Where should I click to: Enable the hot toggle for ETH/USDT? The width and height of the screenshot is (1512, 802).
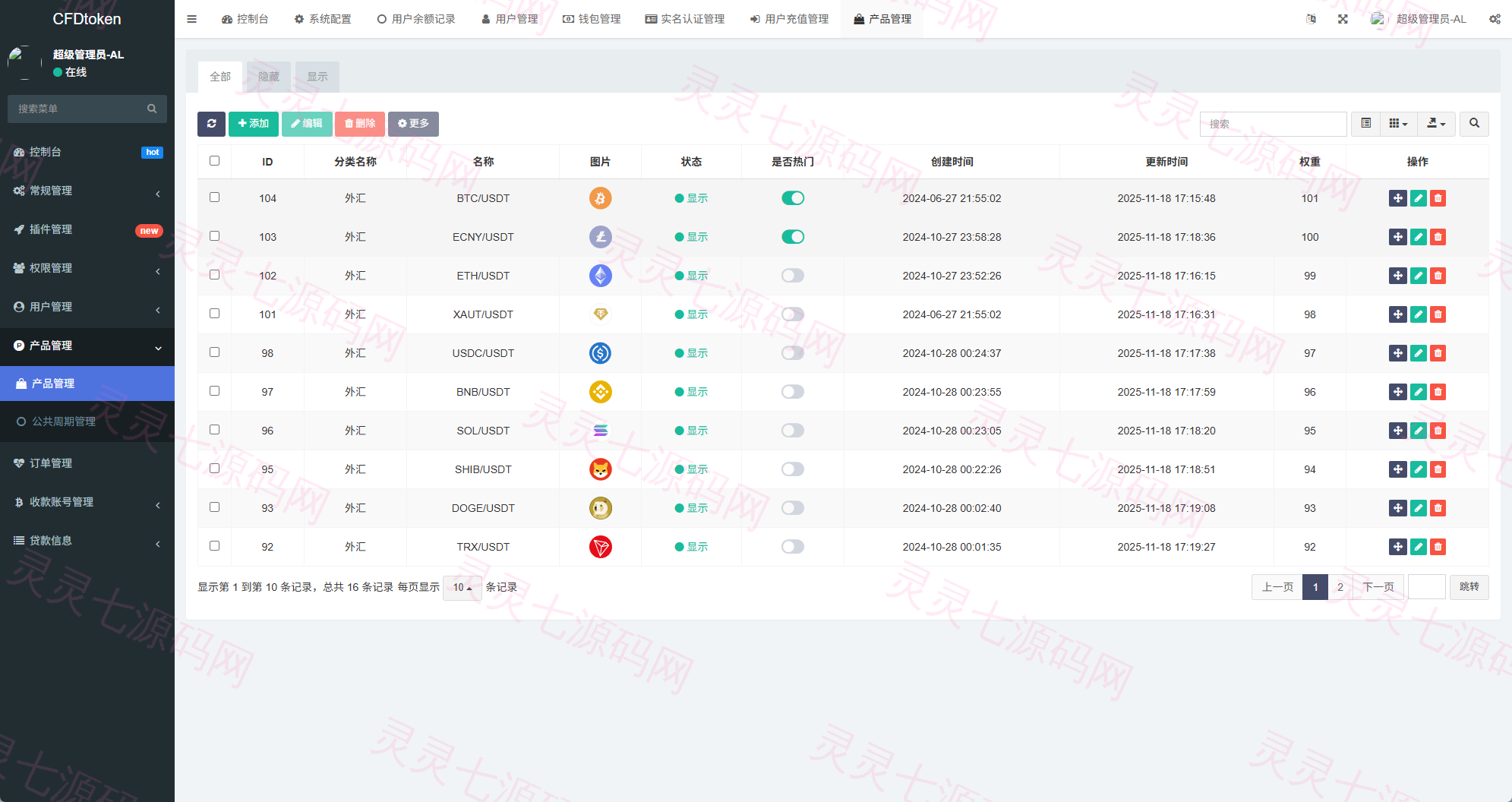tap(793, 276)
